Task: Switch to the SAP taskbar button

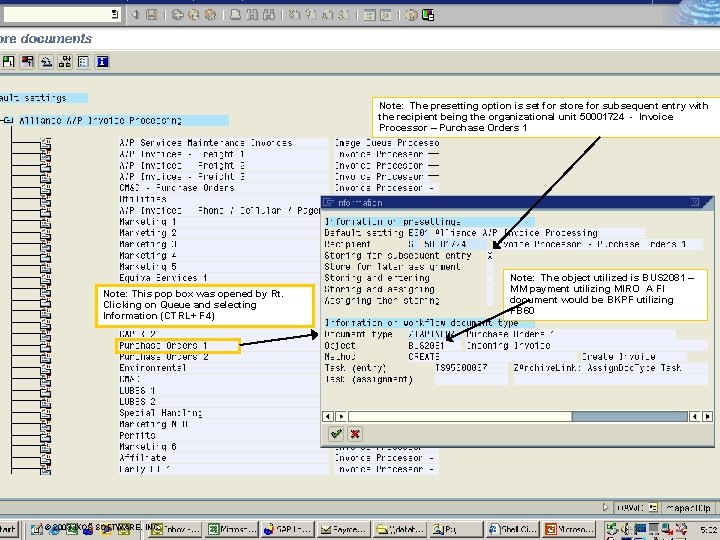Action: [288, 529]
